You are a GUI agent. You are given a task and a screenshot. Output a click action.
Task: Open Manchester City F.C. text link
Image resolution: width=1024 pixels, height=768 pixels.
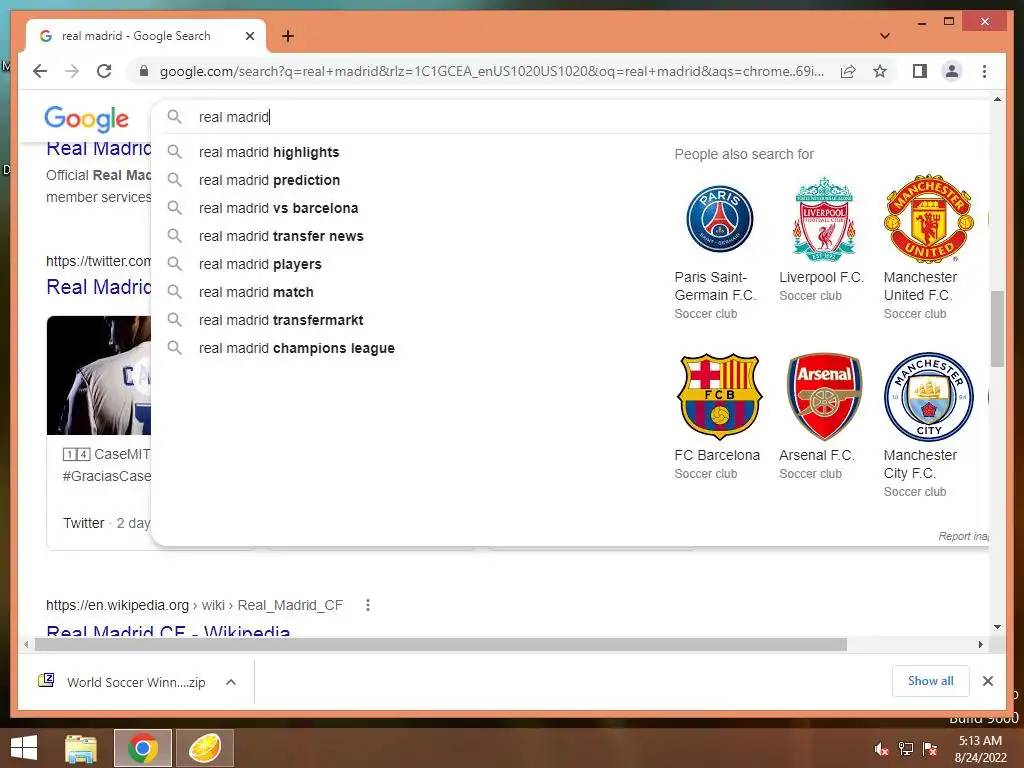click(x=920, y=464)
